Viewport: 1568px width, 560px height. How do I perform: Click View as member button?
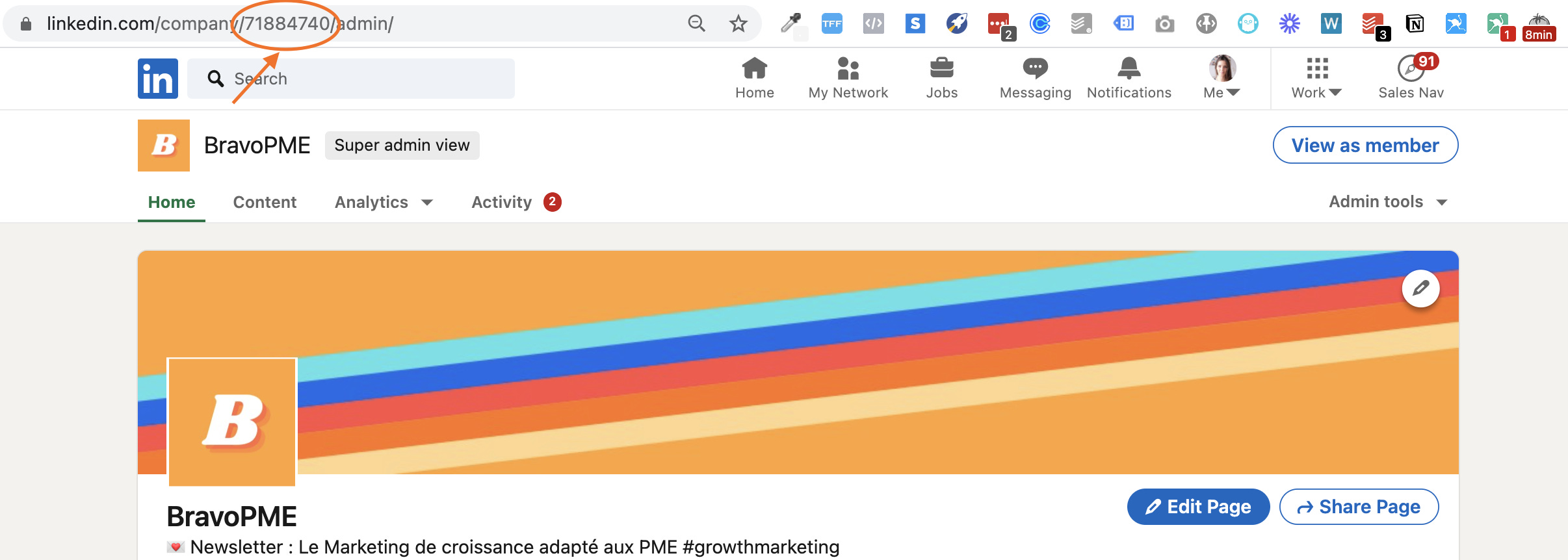point(1365,145)
